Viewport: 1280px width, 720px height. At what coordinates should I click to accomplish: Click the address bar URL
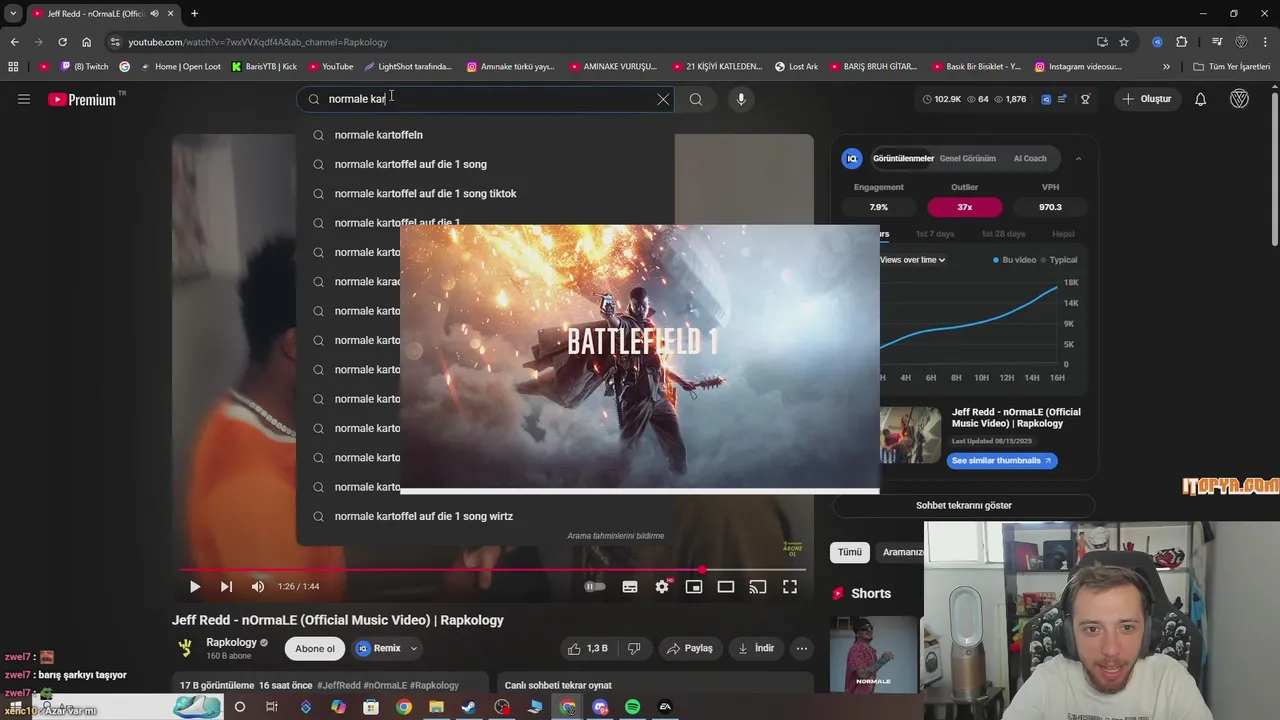tap(258, 42)
